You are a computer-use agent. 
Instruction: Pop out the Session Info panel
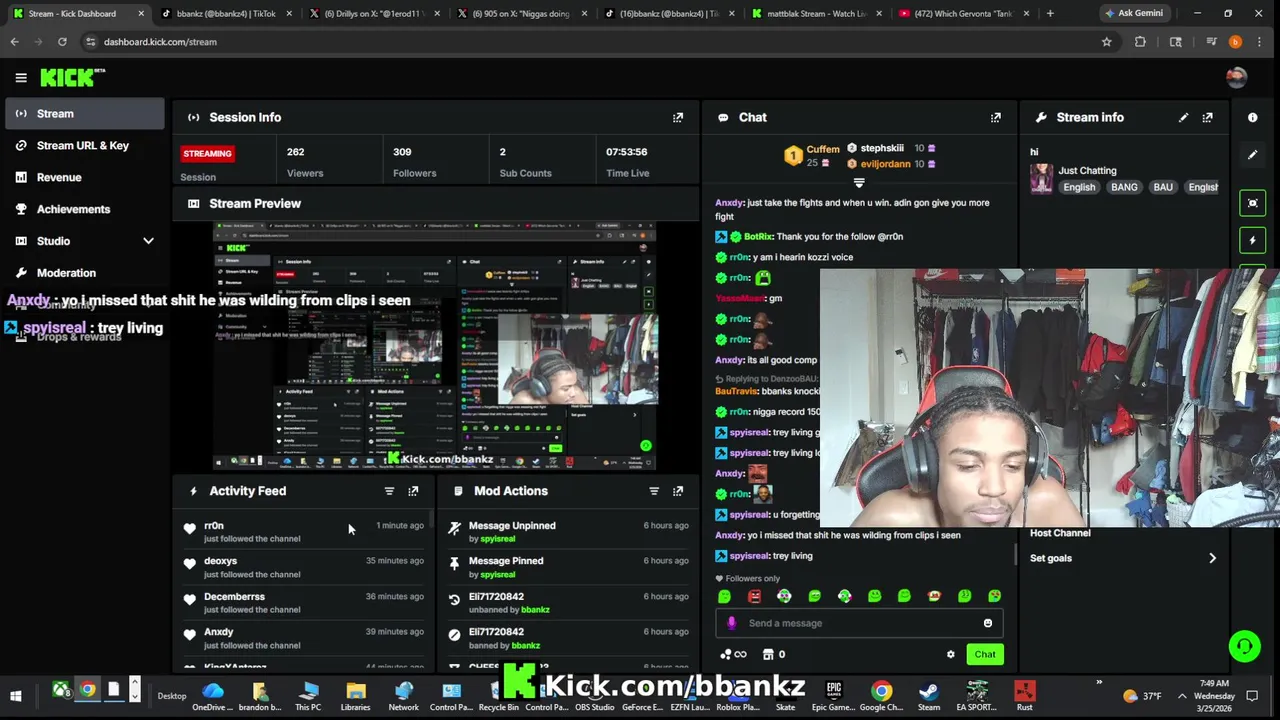[x=678, y=117]
